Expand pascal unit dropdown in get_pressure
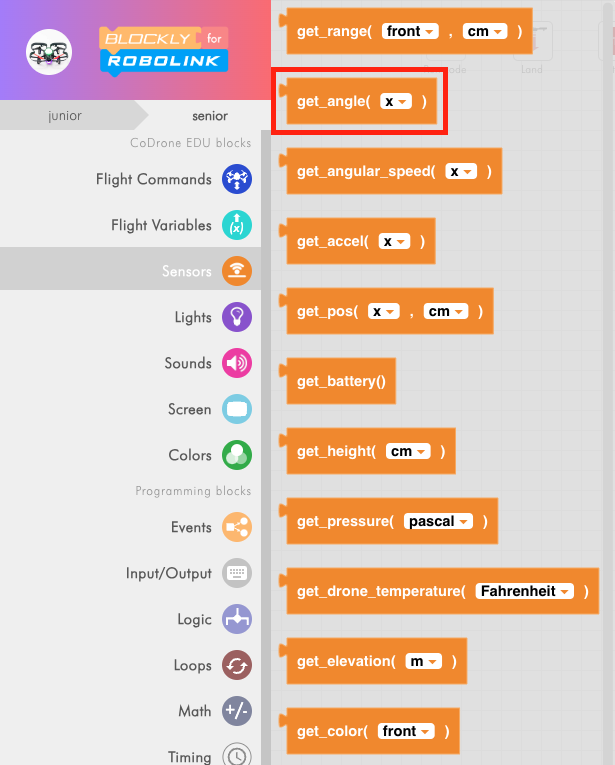Image resolution: width=615 pixels, height=765 pixels. (x=438, y=521)
